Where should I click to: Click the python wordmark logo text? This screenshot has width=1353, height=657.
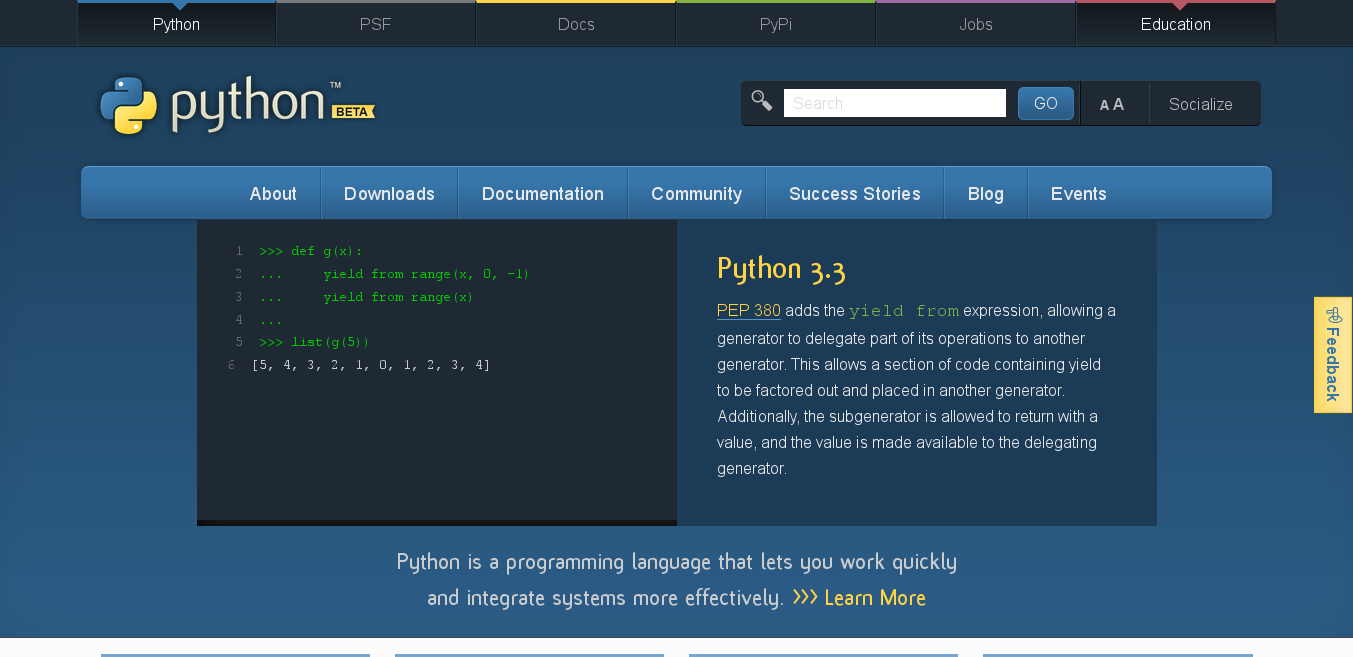coord(248,105)
